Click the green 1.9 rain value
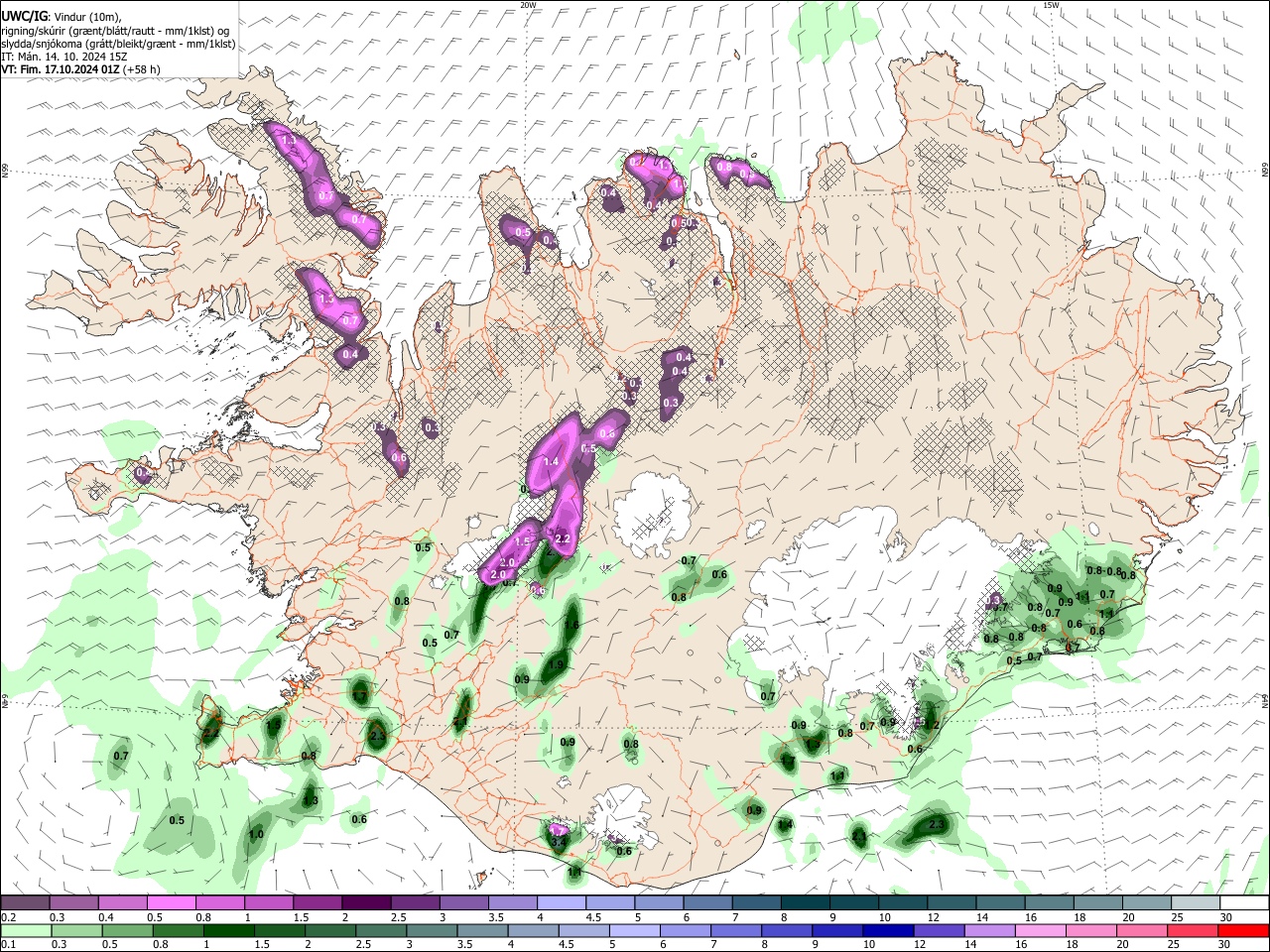Viewport: 1270px width, 952px height. coord(557,665)
